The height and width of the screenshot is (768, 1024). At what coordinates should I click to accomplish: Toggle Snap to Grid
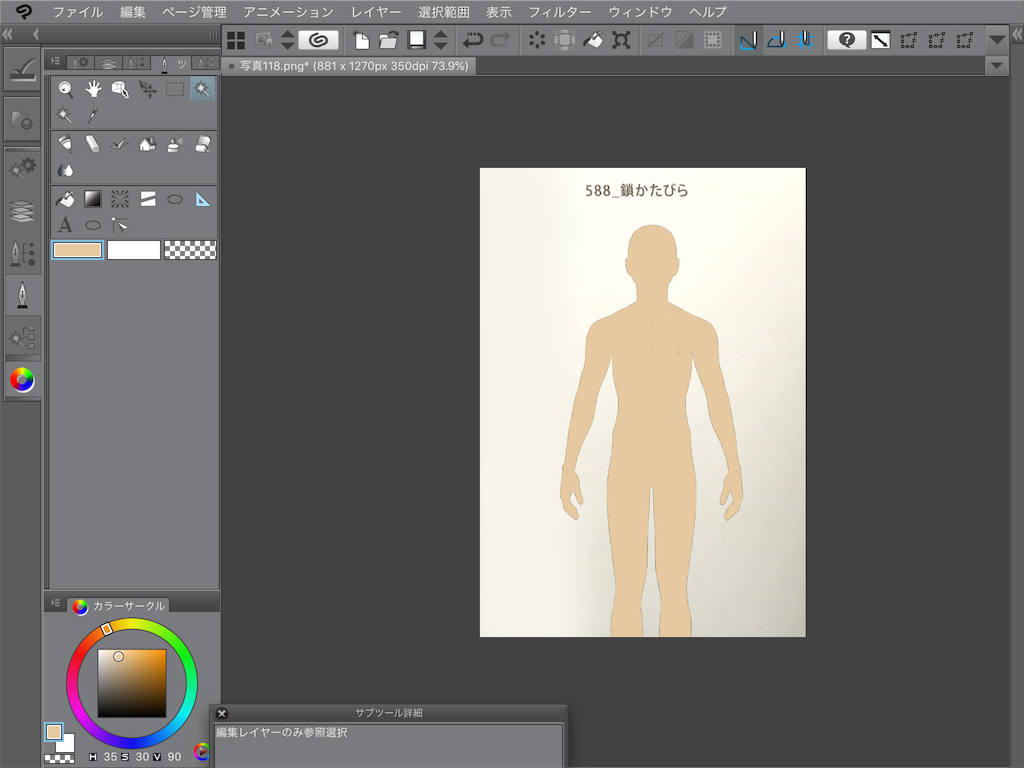[805, 40]
